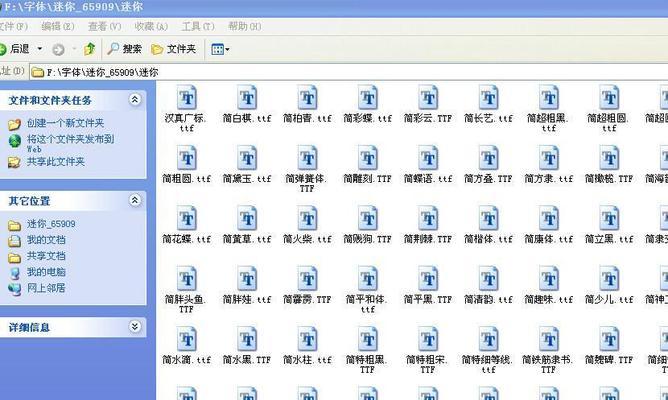
Task: Open the 查看(V) menu
Action: click(104, 26)
